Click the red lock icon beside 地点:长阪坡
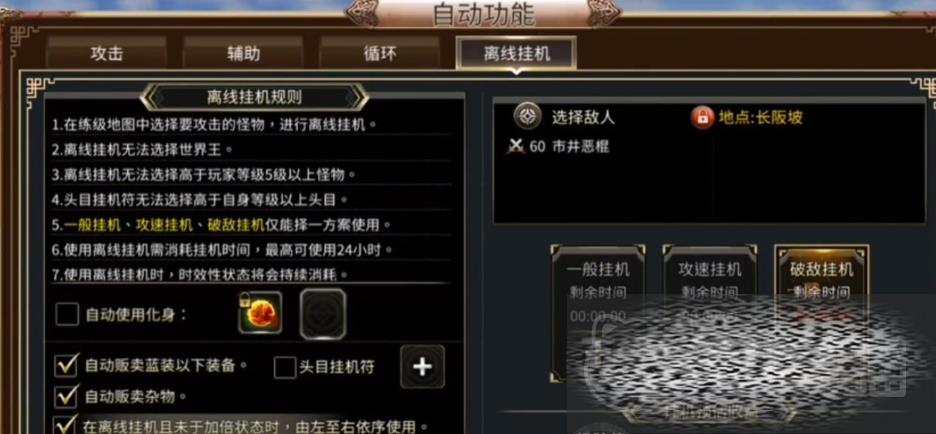The image size is (936, 434). [703, 117]
